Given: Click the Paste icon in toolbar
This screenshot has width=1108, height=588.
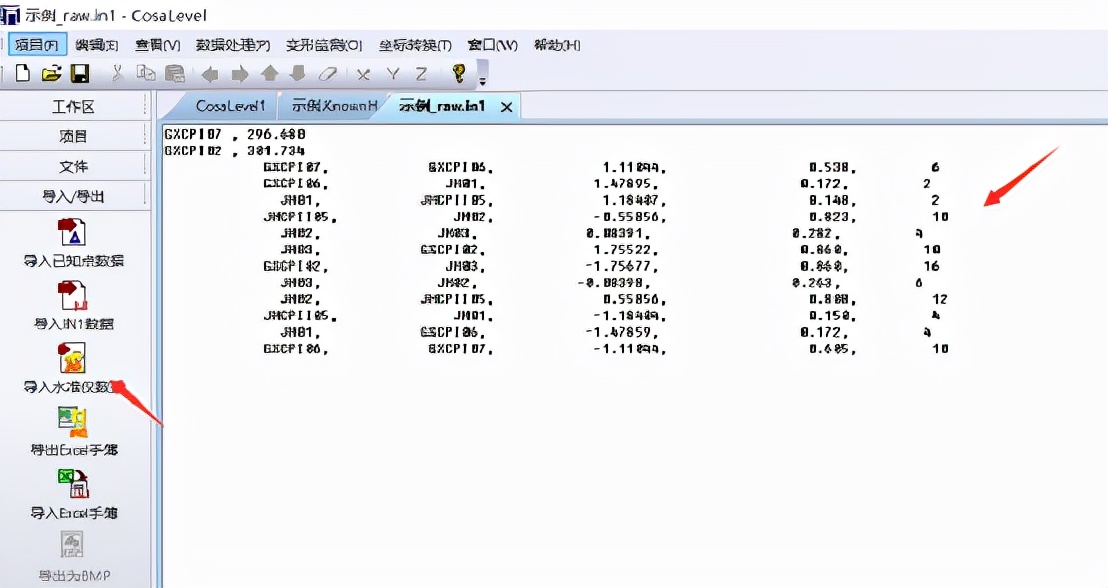Looking at the screenshot, I should (x=174, y=74).
